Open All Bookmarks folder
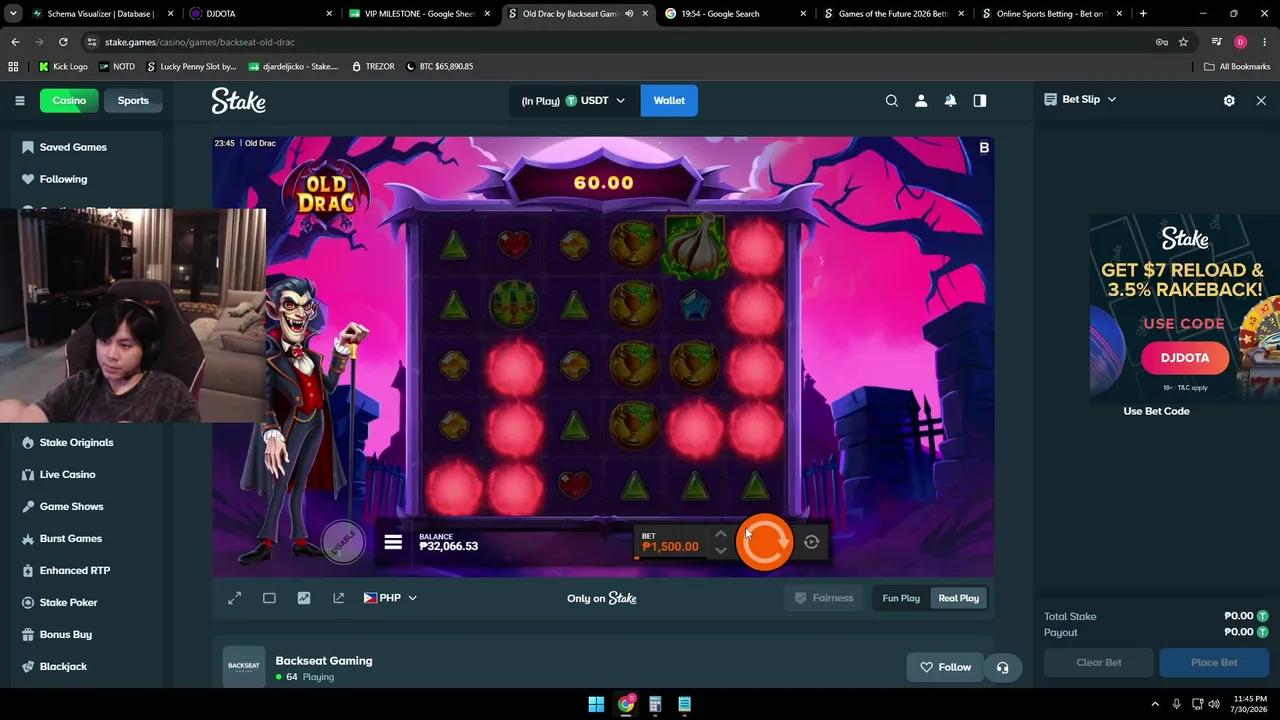The height and width of the screenshot is (720, 1280). (1237, 66)
